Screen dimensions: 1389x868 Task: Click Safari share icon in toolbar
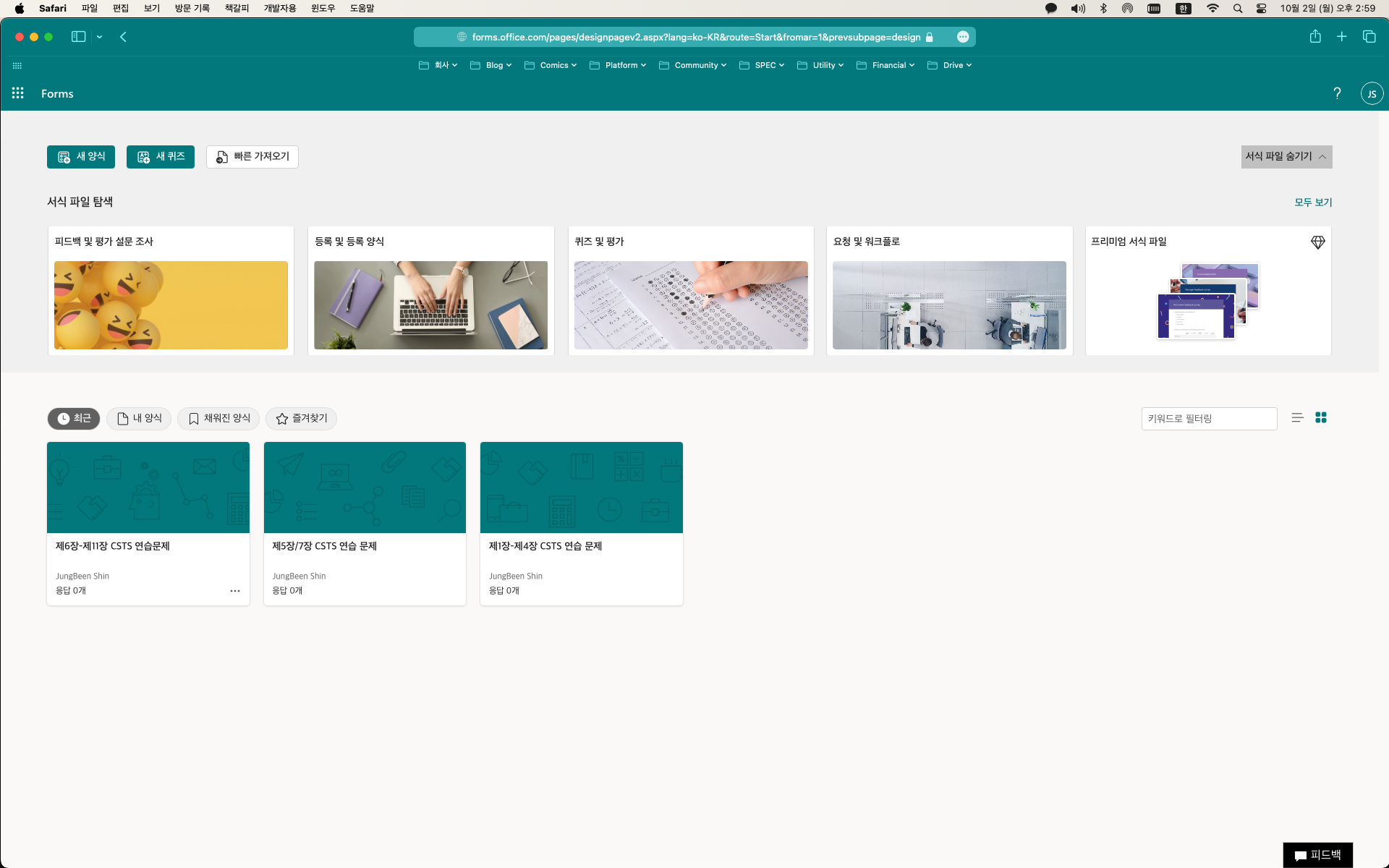1315,37
